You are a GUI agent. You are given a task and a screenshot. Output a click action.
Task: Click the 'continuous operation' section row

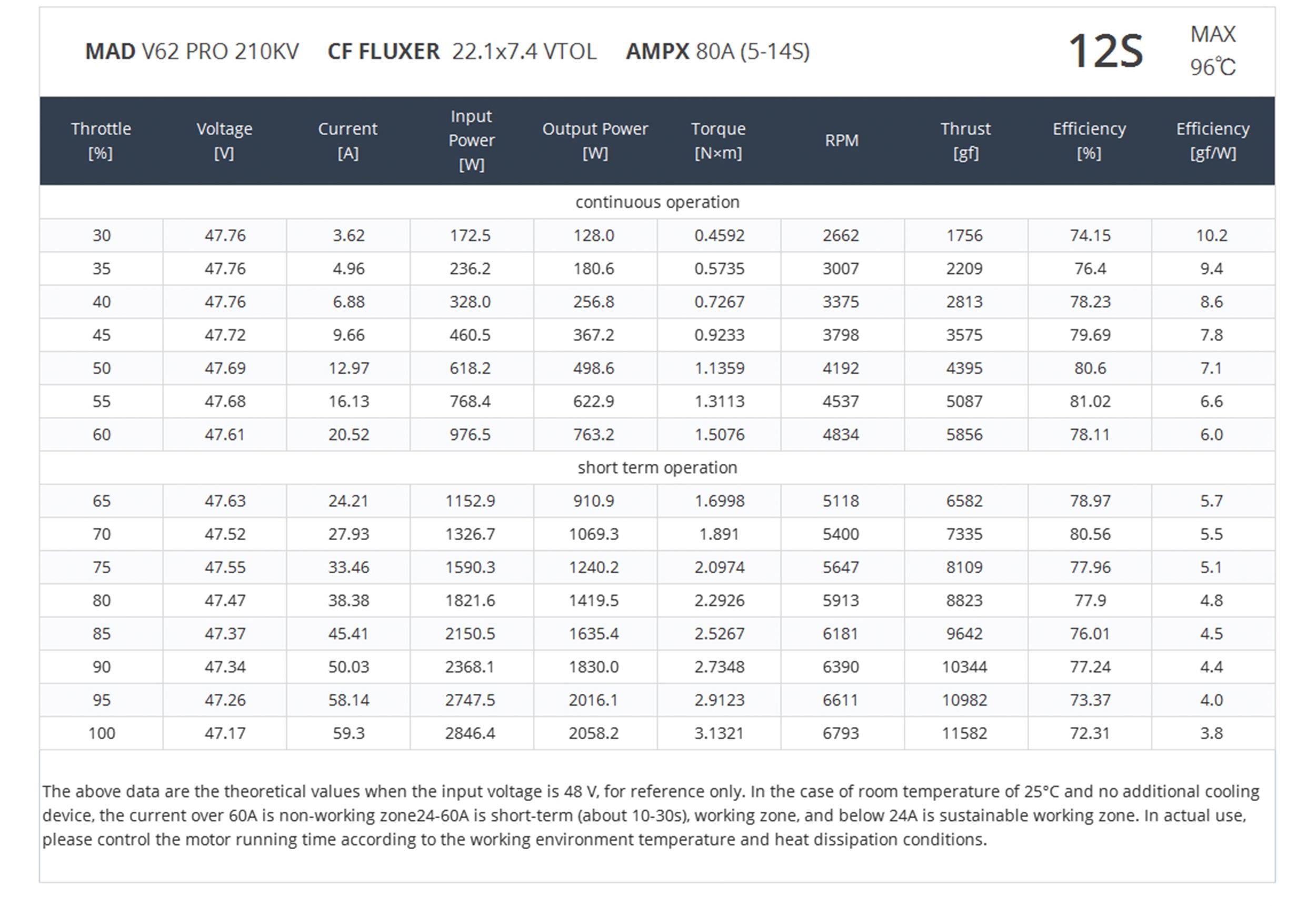coord(657,202)
